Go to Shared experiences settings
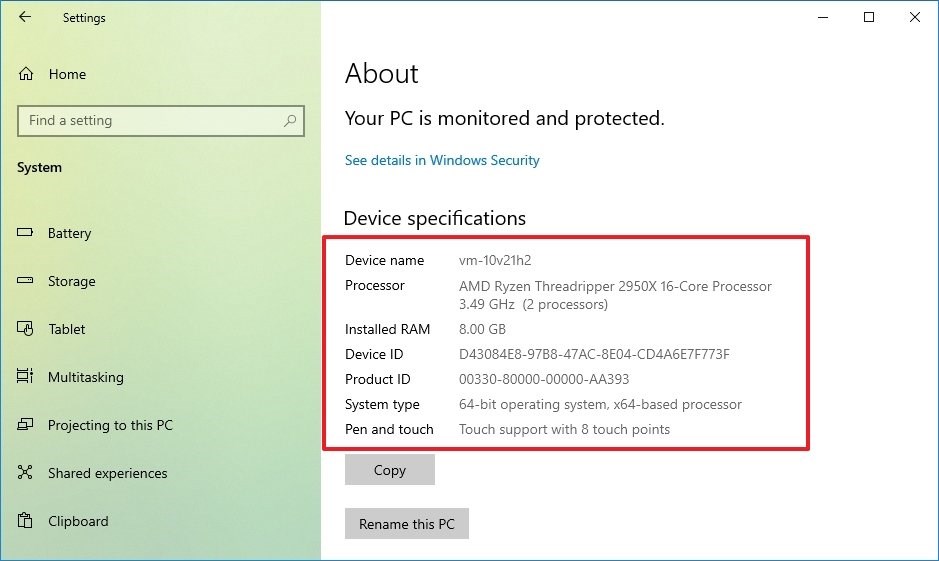Screen dimensions: 939x561 [107, 473]
